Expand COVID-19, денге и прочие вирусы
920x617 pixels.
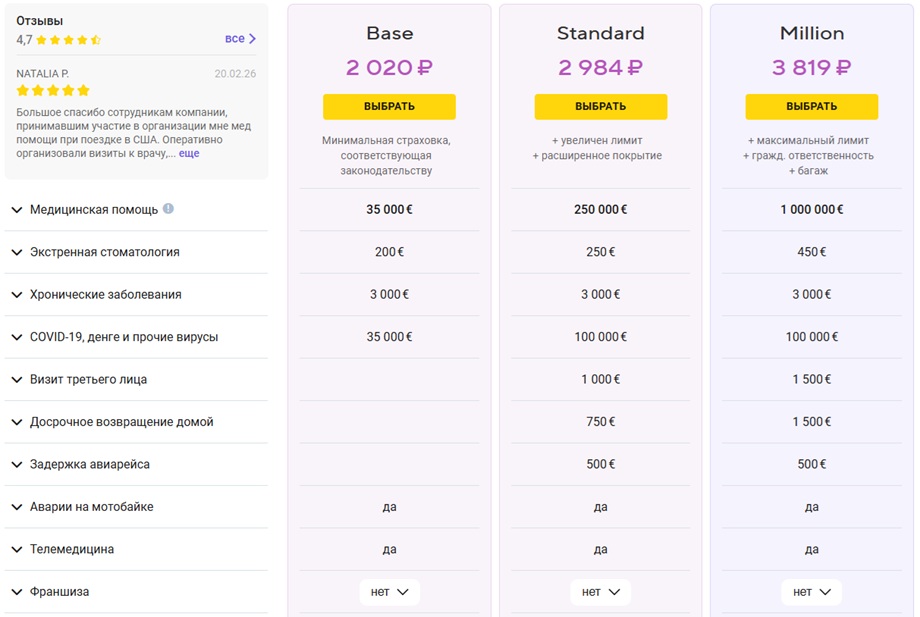coord(136,337)
